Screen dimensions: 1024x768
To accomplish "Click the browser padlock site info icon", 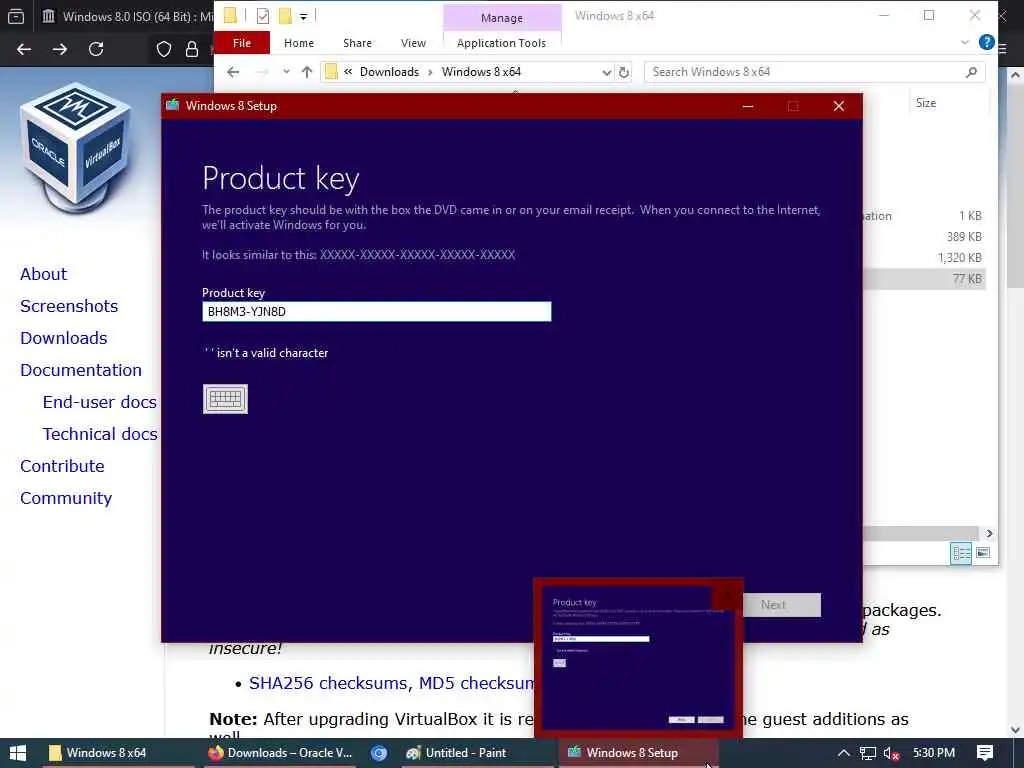I will point(192,49).
